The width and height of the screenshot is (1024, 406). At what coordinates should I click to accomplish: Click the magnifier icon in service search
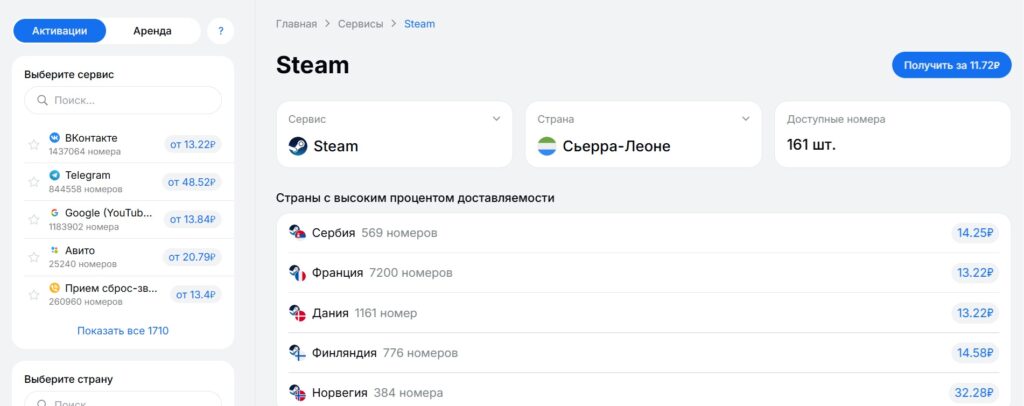point(42,101)
